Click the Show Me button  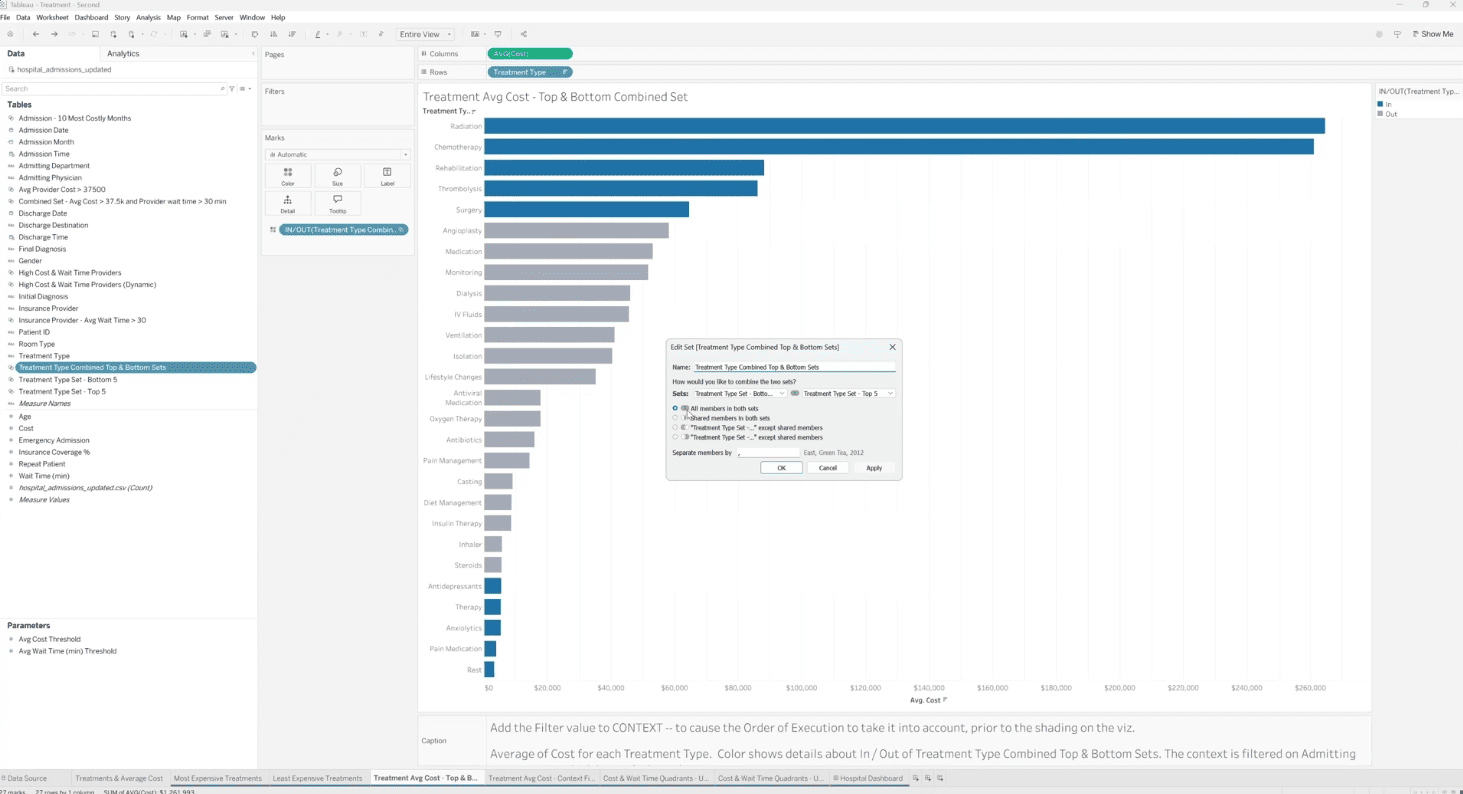(x=1431, y=34)
